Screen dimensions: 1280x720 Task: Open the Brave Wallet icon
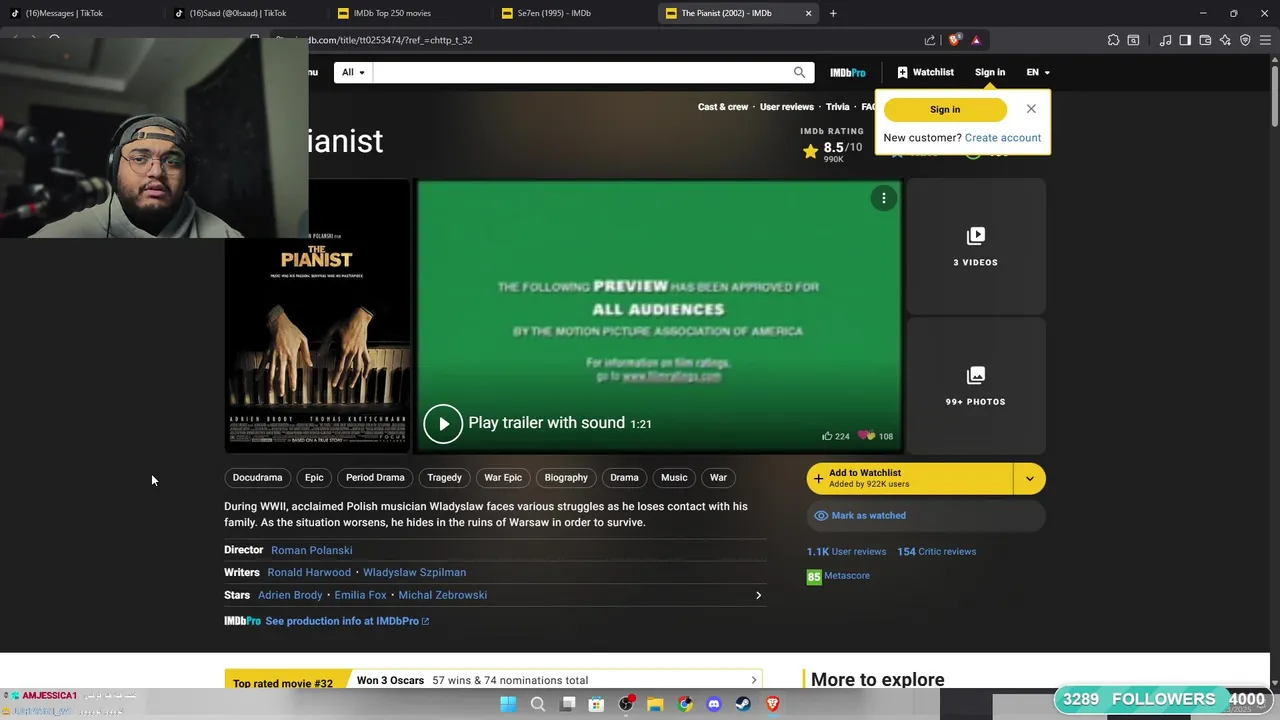tap(1205, 40)
